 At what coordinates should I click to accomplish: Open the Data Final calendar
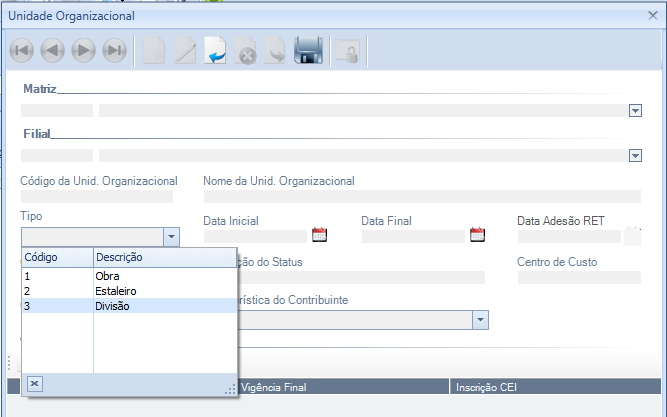click(477, 235)
